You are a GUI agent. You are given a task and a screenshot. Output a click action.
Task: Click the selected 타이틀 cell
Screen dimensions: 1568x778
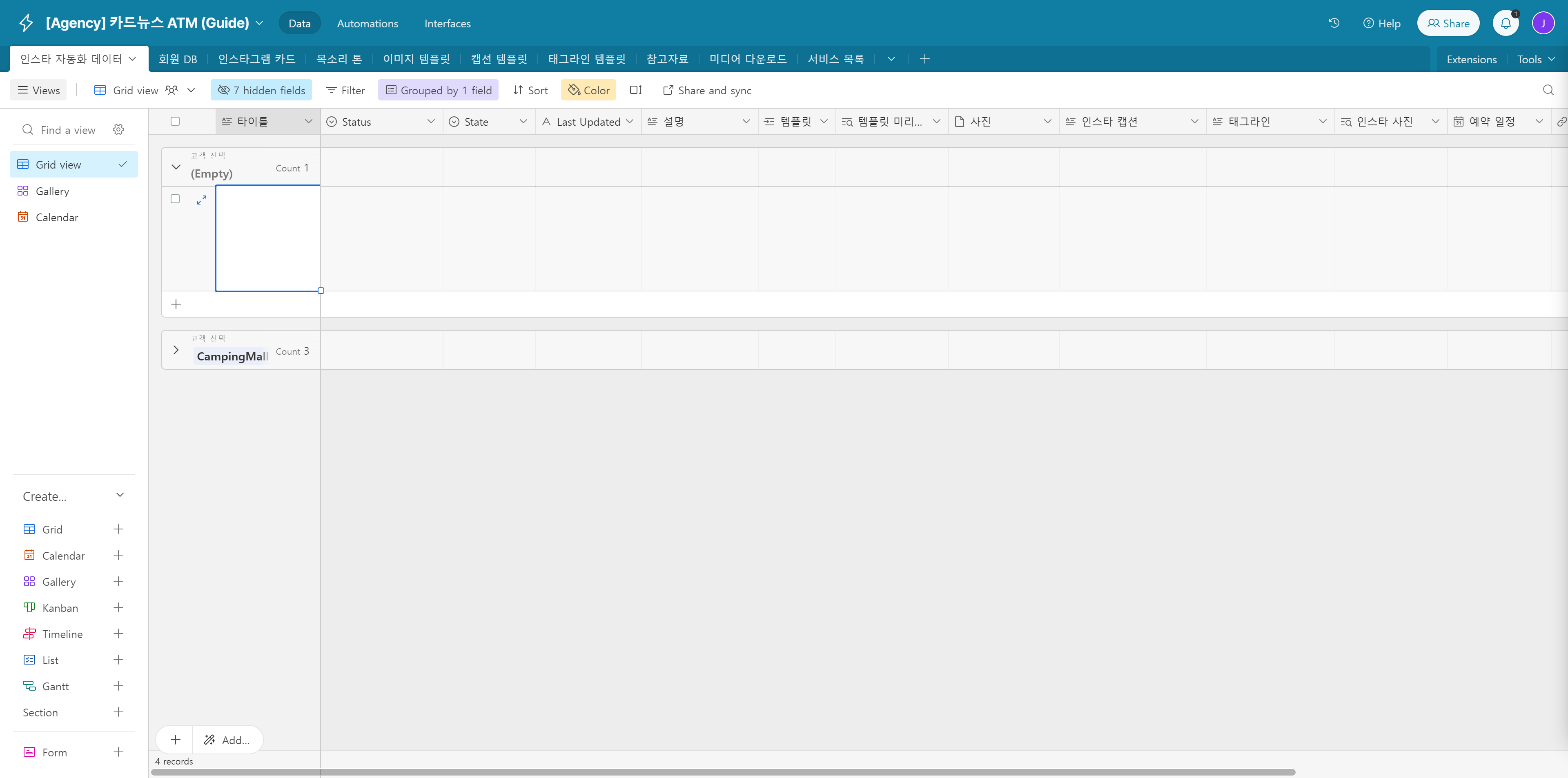coord(268,238)
